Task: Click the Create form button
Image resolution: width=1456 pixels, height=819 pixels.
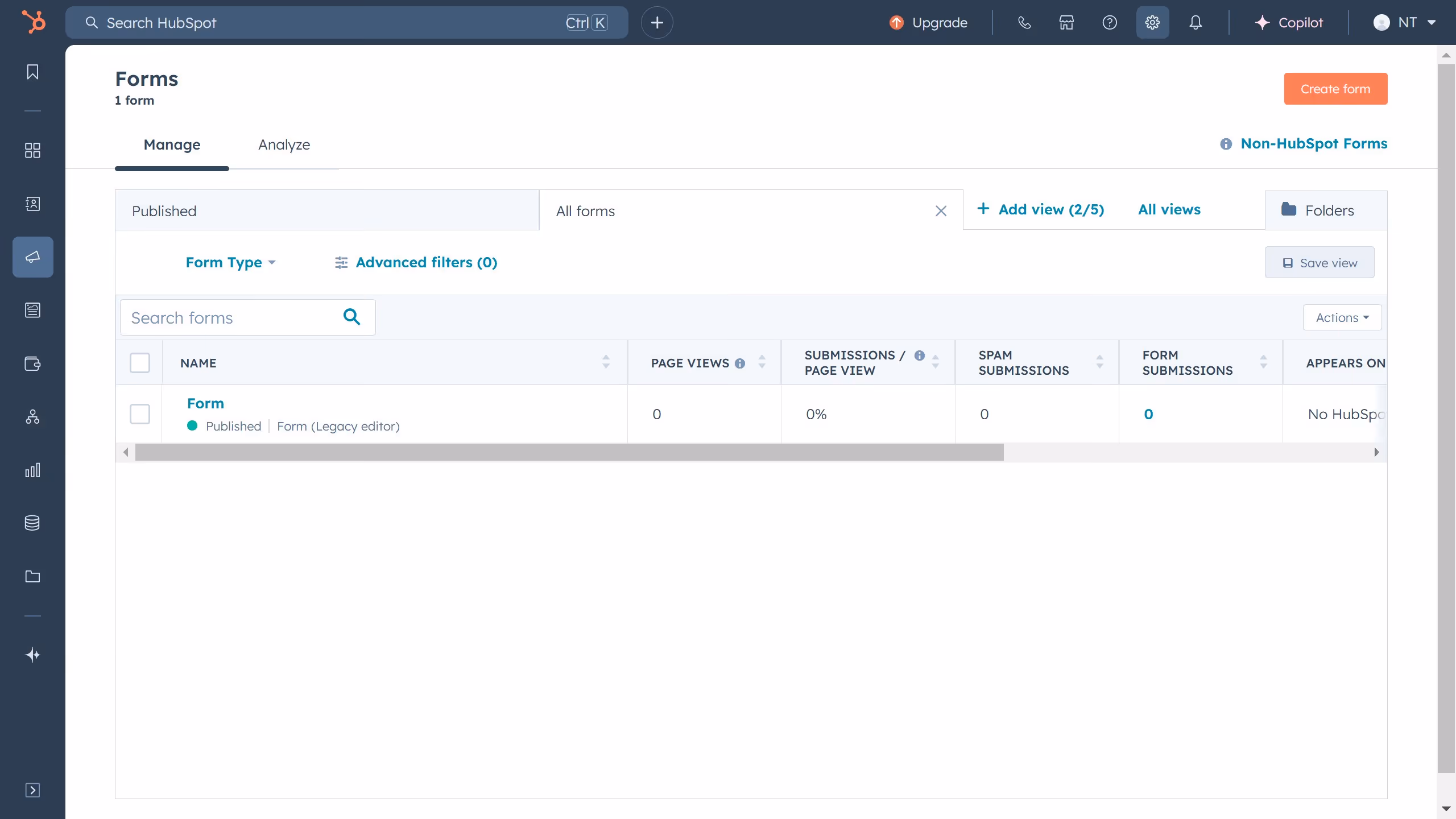Action: click(x=1335, y=88)
